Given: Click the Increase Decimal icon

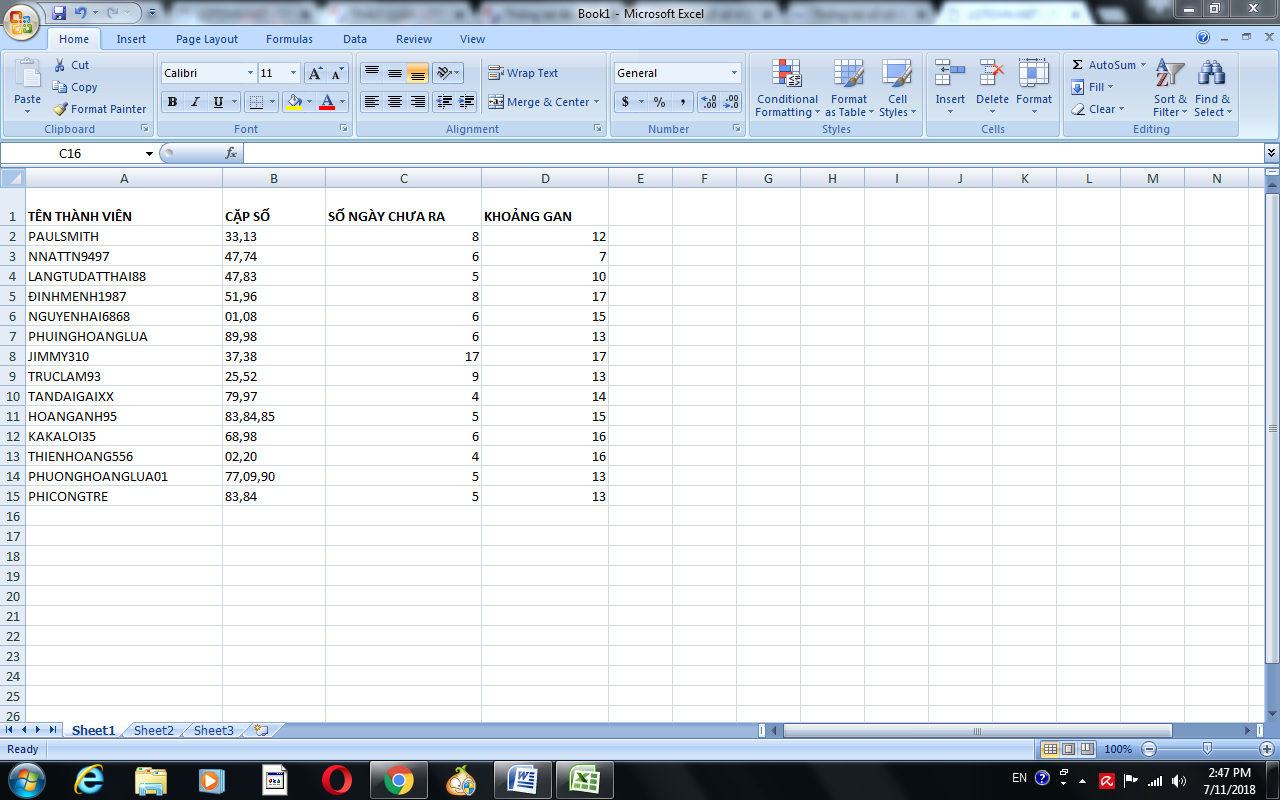Looking at the screenshot, I should pyautogui.click(x=709, y=102).
